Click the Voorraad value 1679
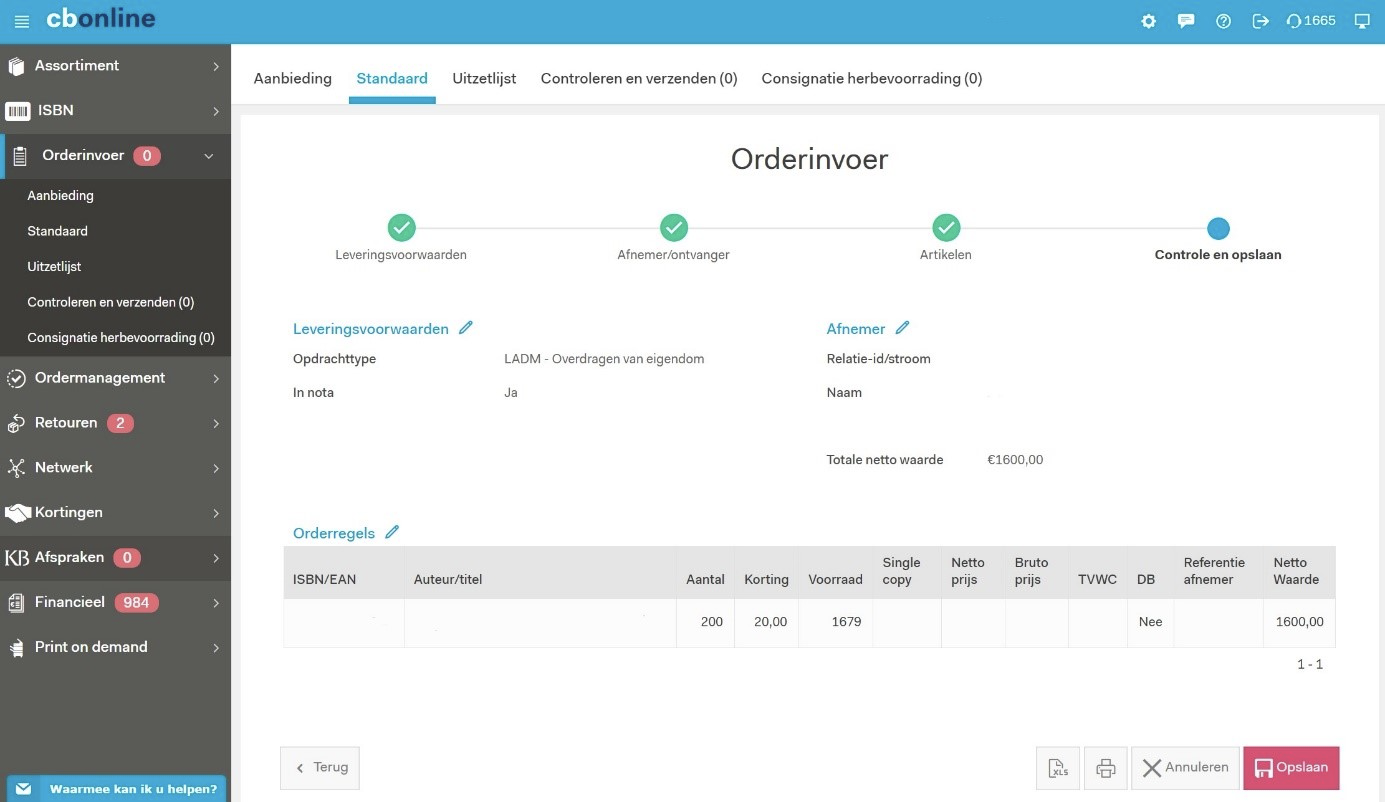This screenshot has width=1385, height=802. coord(847,622)
